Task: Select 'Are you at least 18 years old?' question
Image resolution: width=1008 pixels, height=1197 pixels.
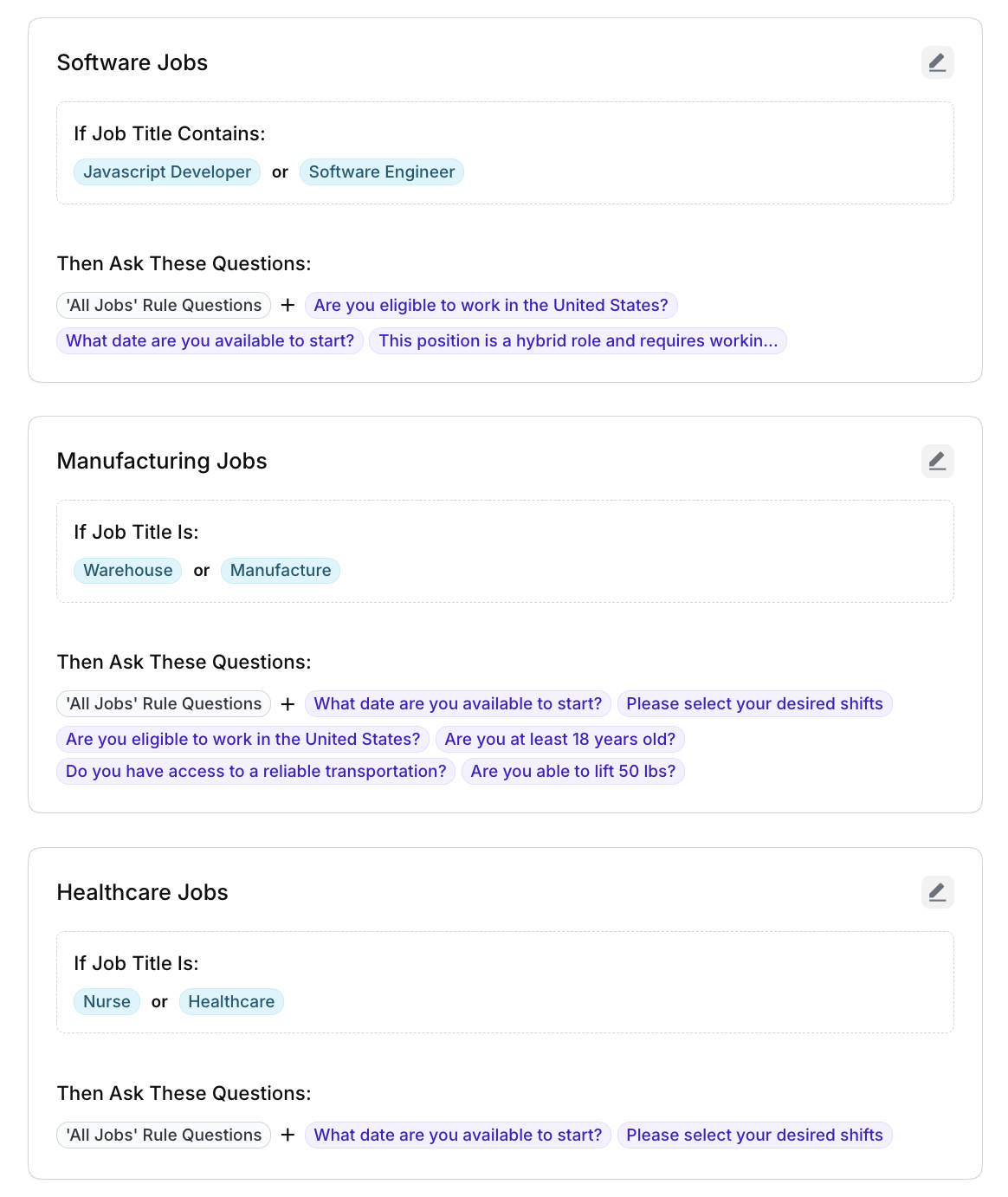Action: [x=559, y=739]
